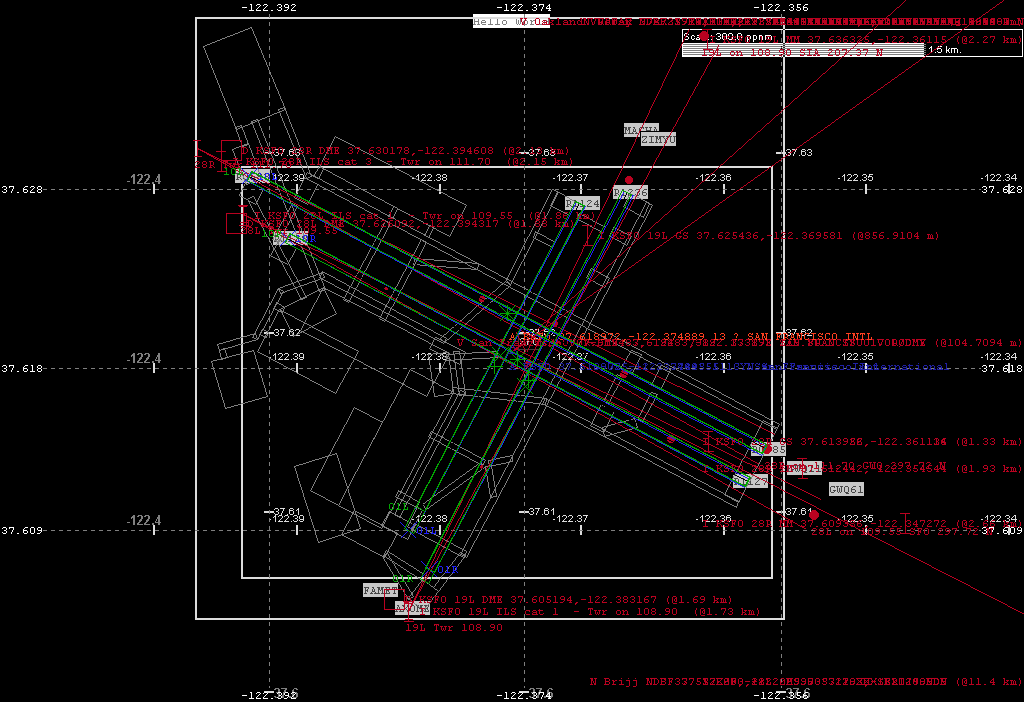Click the FAMET waypoint label
This screenshot has height=702, width=1024.
point(380,591)
